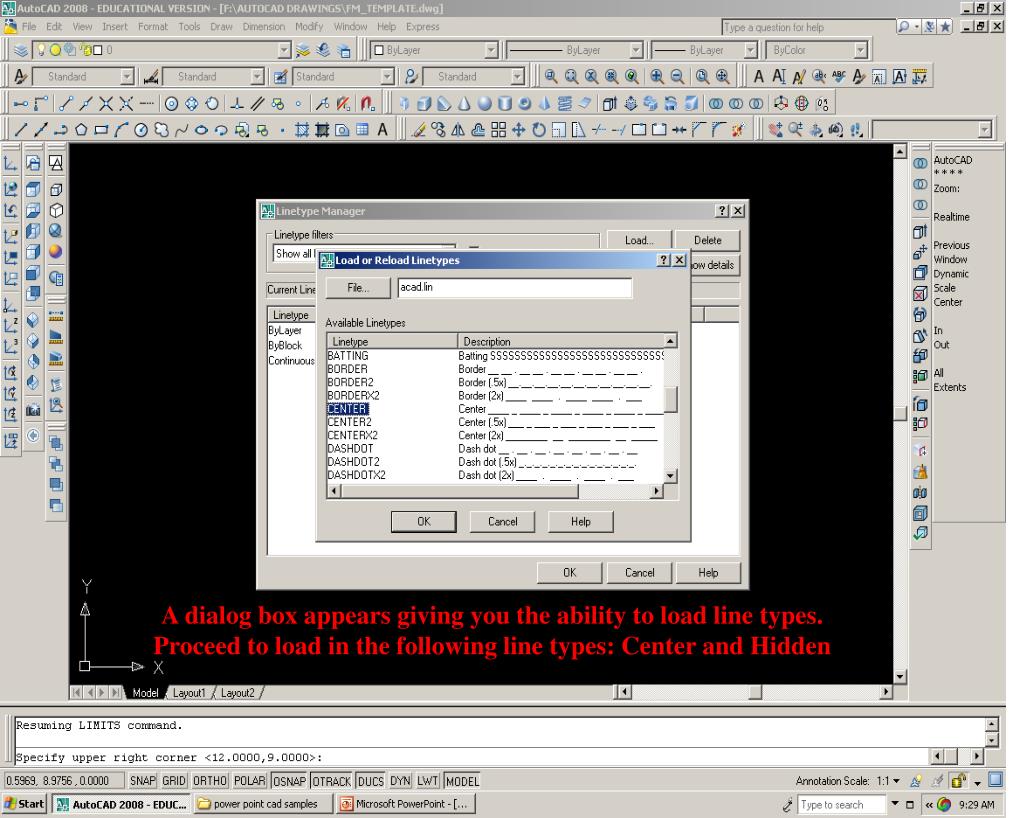This screenshot has height=818, width=1023.
Task: Open the ByLayer color control dropdown
Action: (x=491, y=50)
